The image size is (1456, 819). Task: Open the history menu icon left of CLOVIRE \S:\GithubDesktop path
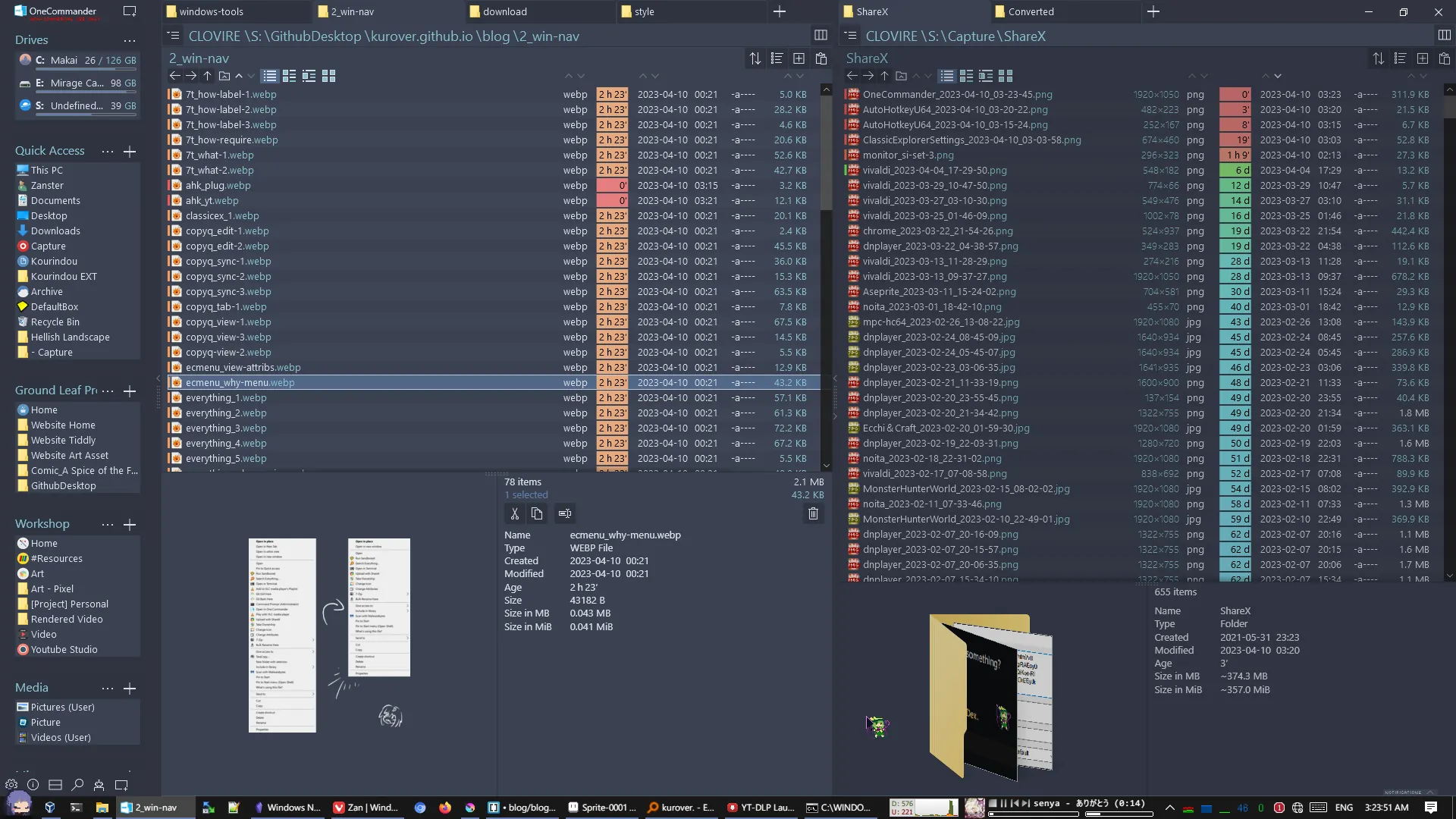click(173, 36)
